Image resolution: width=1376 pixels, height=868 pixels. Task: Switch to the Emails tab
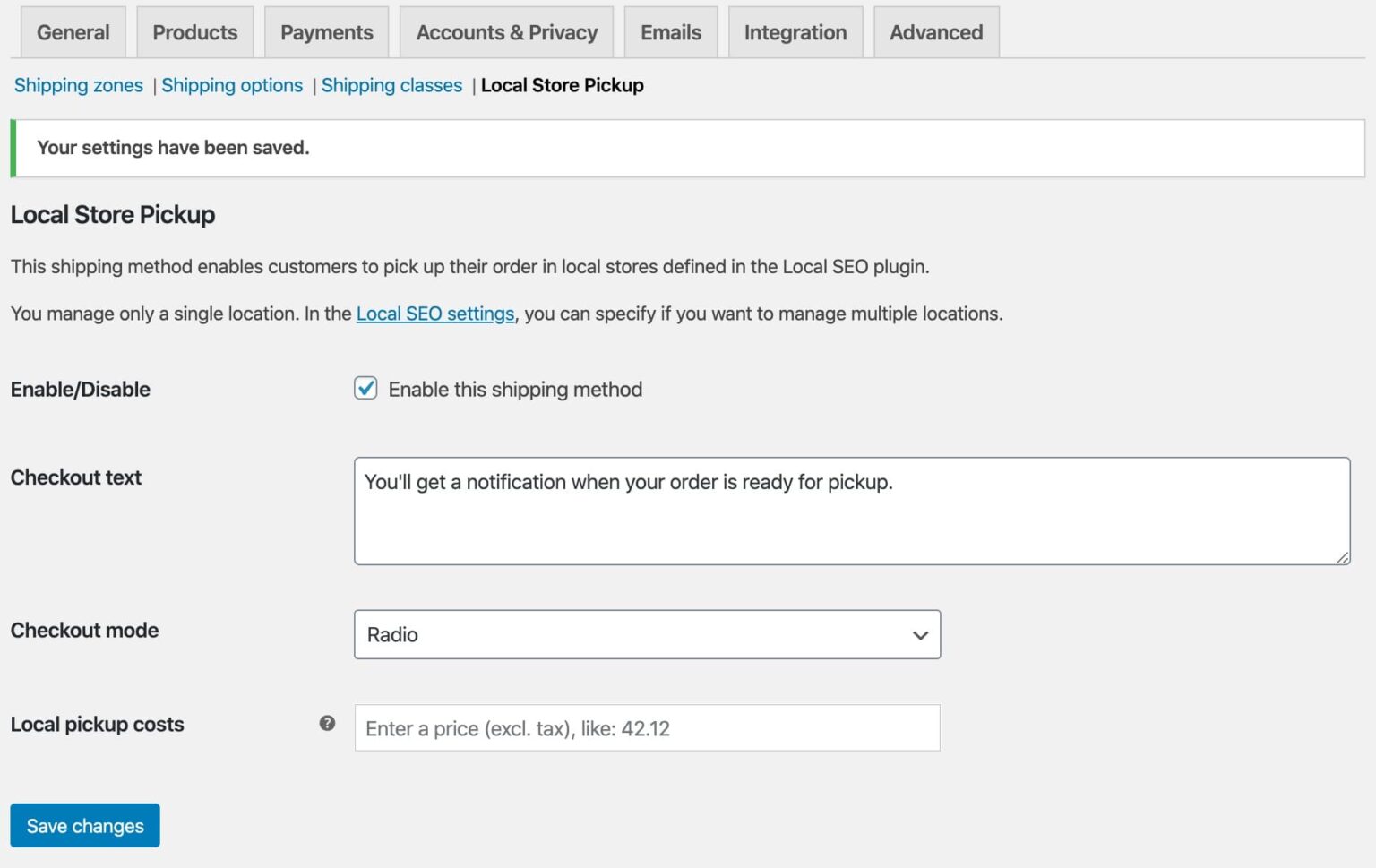670,31
